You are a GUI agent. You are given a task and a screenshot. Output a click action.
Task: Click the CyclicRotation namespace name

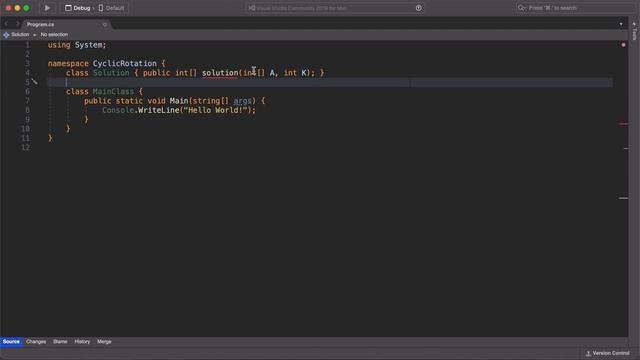coord(124,64)
